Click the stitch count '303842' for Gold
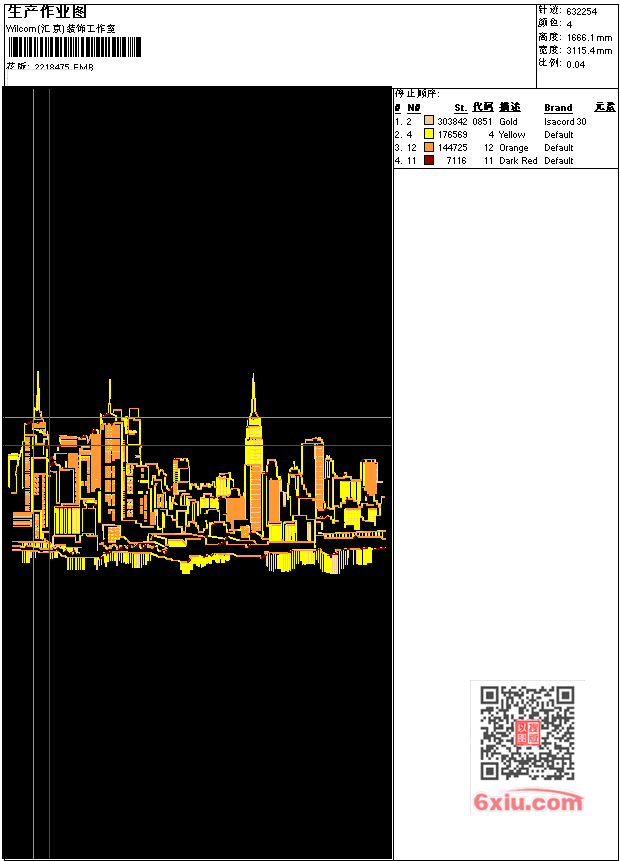 pos(453,121)
